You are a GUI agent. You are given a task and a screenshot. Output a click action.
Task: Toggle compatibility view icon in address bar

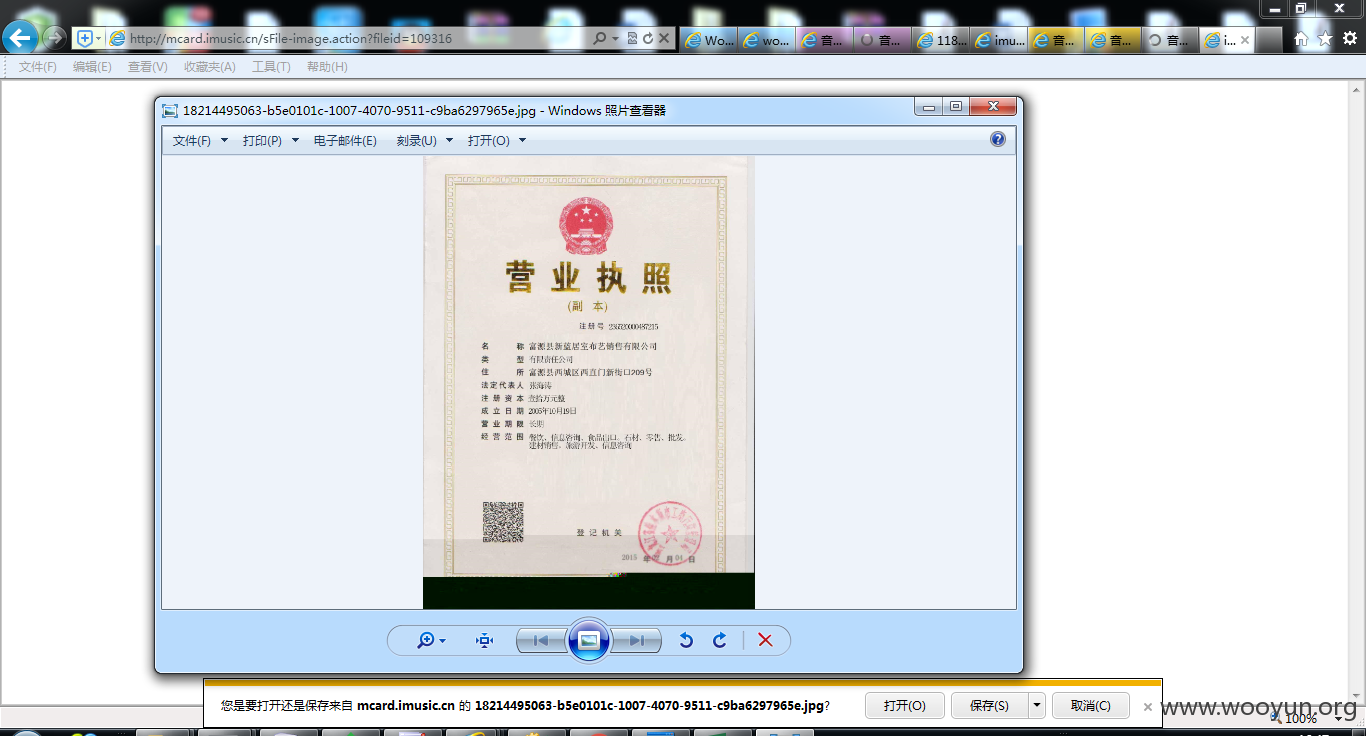coord(632,38)
